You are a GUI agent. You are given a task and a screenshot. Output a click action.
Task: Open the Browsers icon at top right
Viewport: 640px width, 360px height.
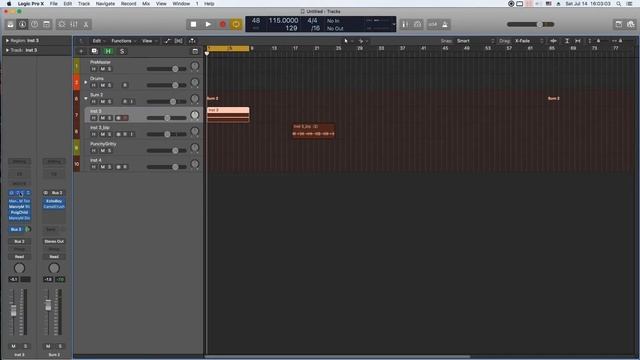(x=631, y=24)
